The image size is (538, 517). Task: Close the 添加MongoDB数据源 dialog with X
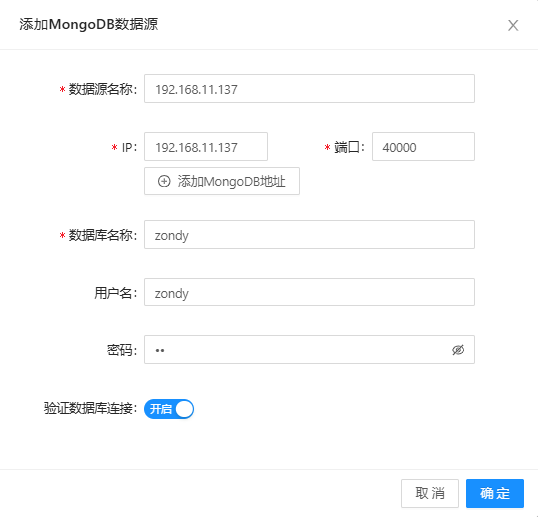[513, 25]
